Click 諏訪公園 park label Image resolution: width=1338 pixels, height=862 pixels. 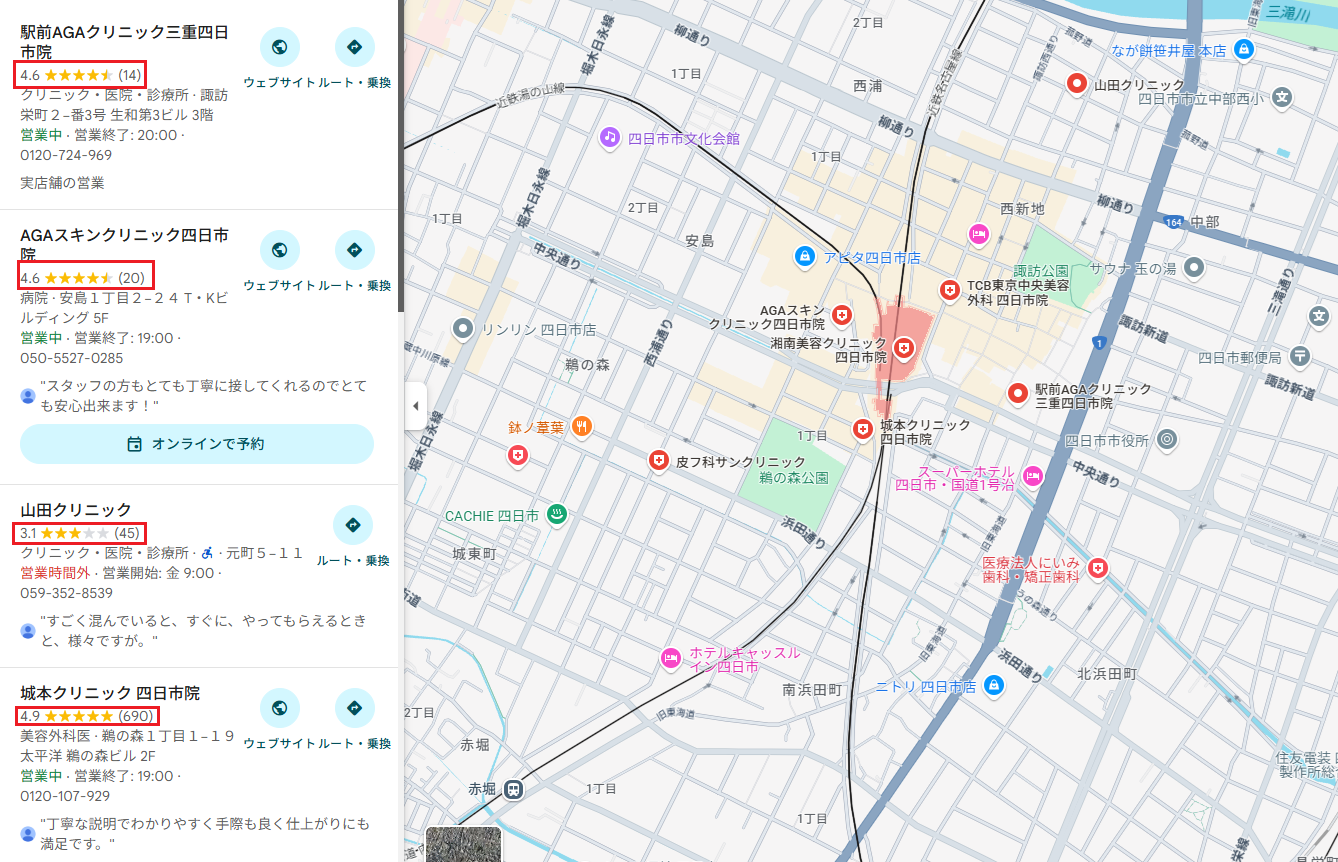(x=1042, y=271)
